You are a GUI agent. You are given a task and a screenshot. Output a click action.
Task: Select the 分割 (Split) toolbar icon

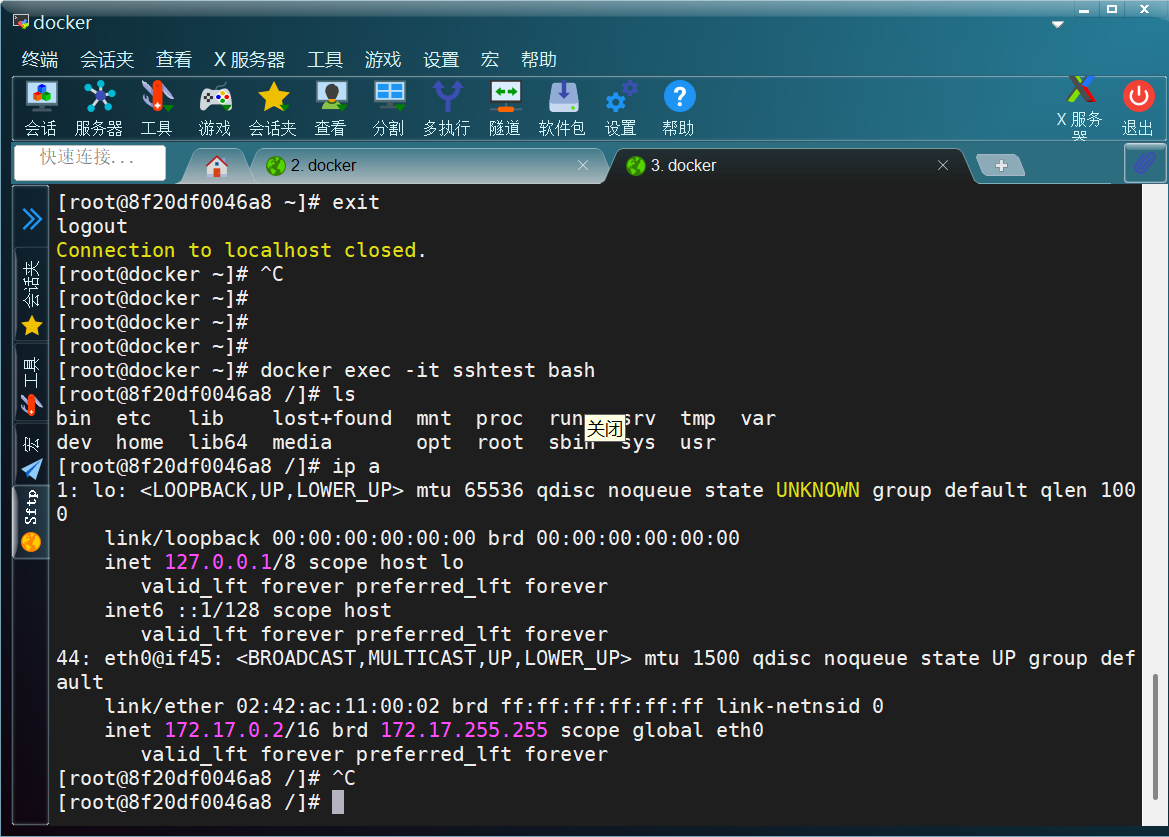pyautogui.click(x=388, y=109)
